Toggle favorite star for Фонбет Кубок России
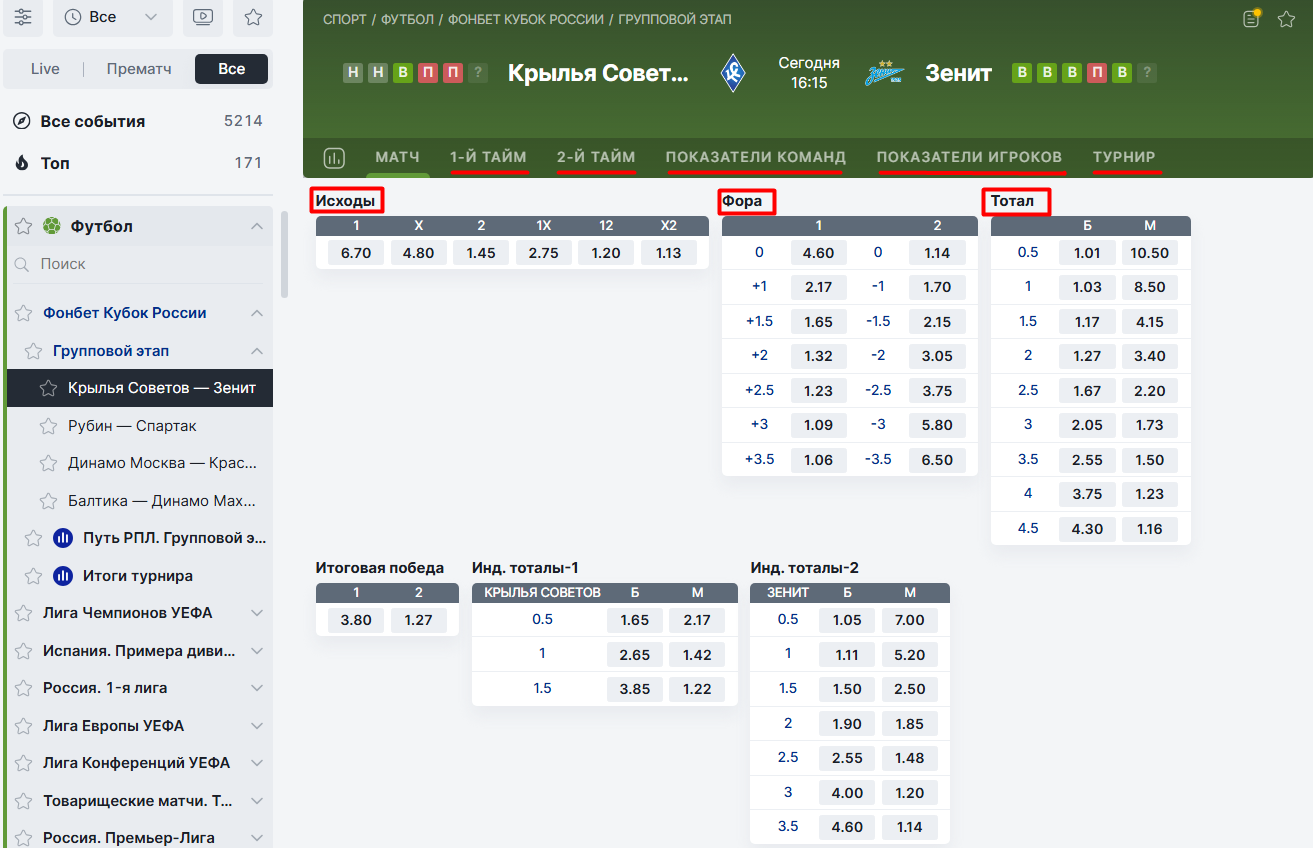 23,313
